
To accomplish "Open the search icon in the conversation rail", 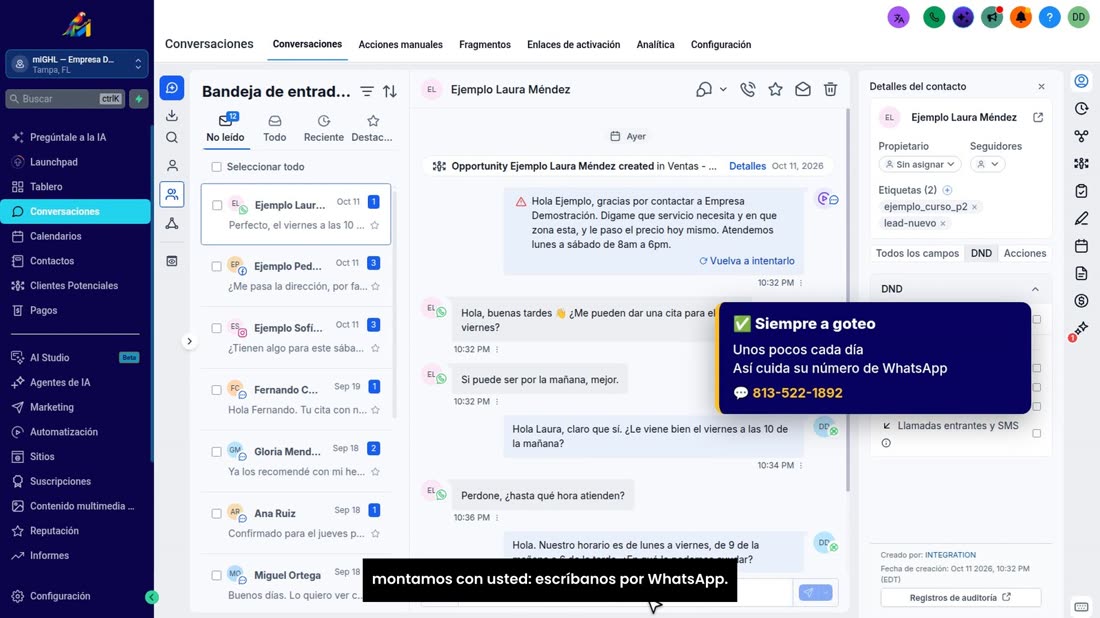I will click(172, 138).
